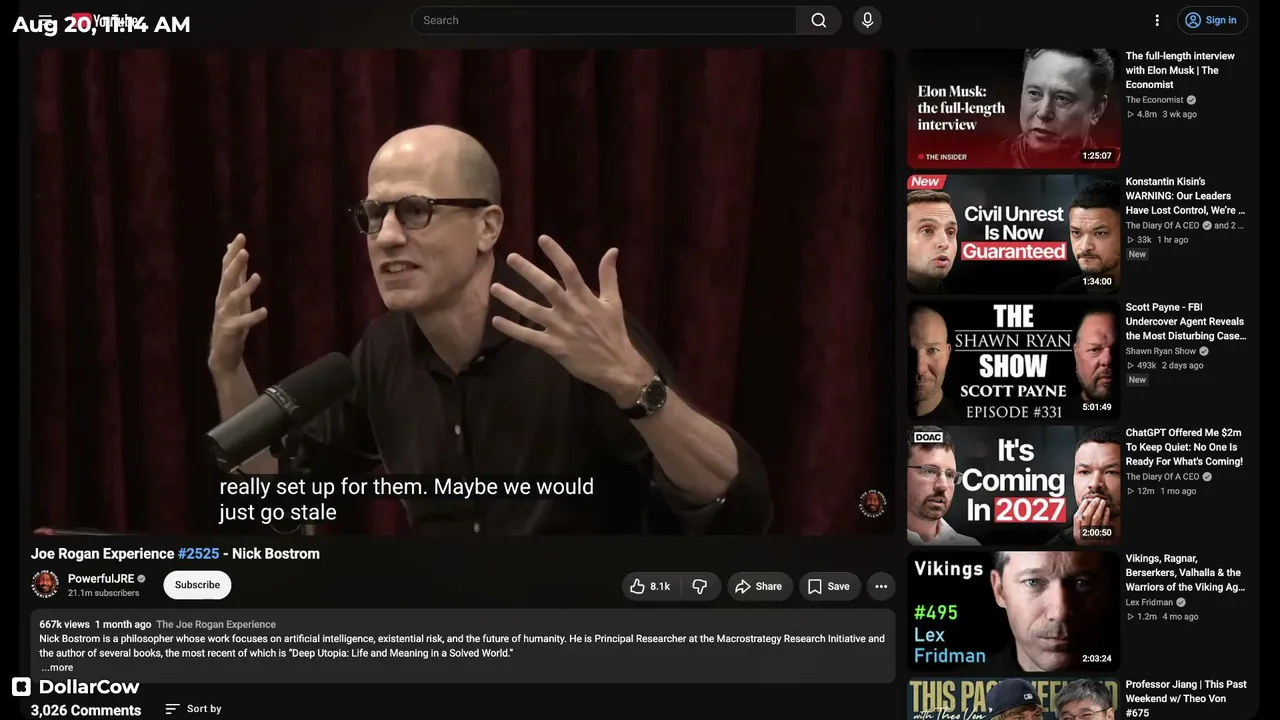Click the magnifier search button
The height and width of the screenshot is (720, 1280).
tap(819, 20)
